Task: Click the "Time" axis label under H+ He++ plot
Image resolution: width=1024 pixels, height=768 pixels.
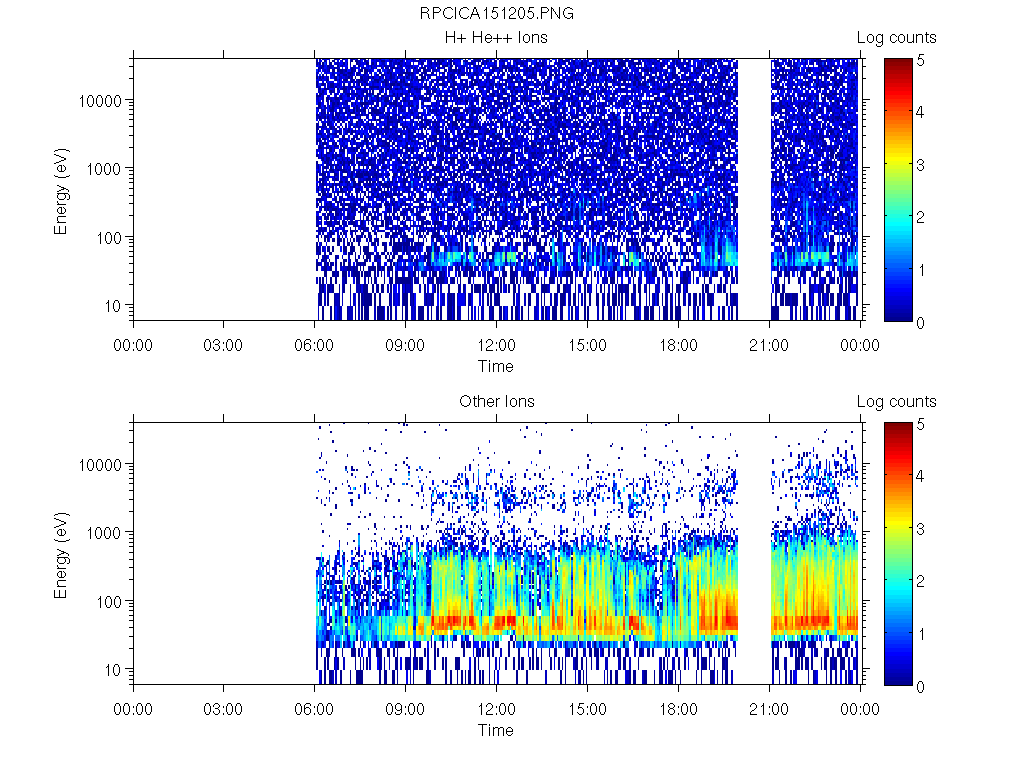Action: pyautogui.click(x=496, y=366)
